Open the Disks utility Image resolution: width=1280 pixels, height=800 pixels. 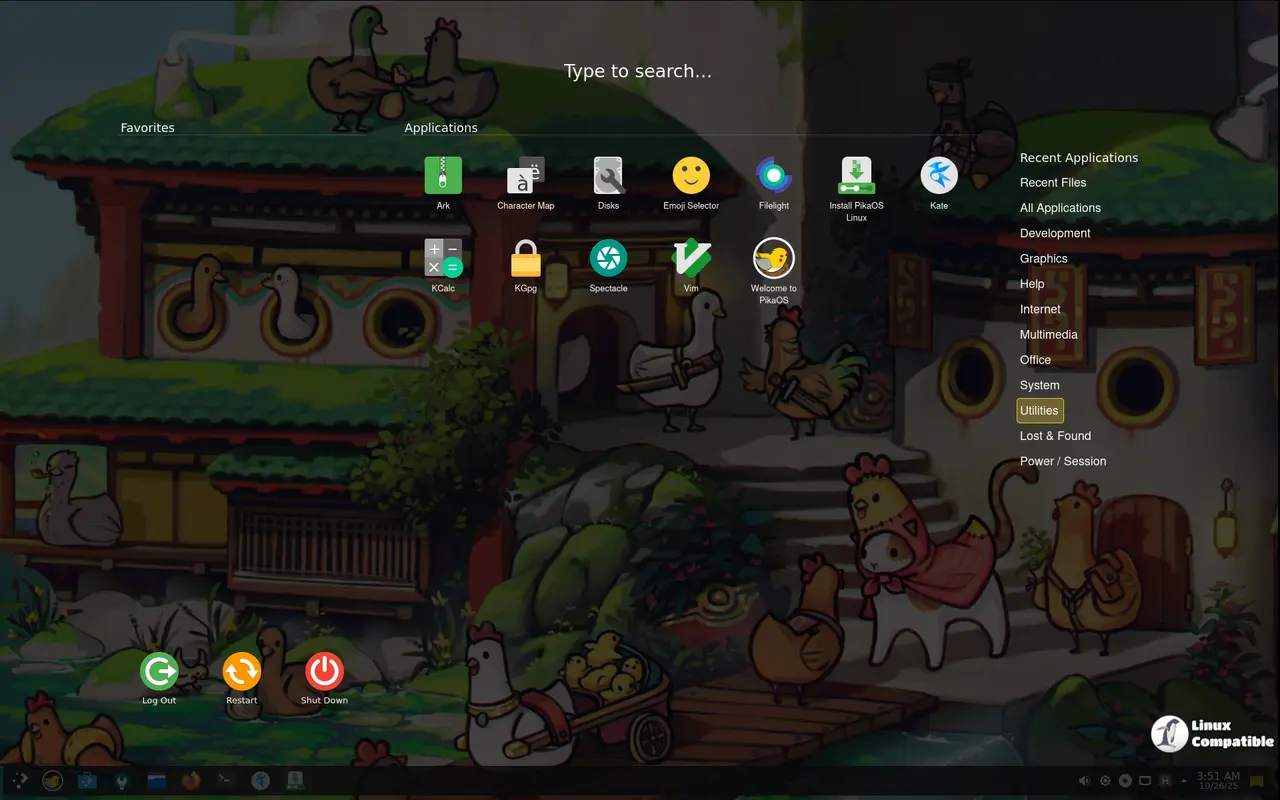(x=608, y=176)
